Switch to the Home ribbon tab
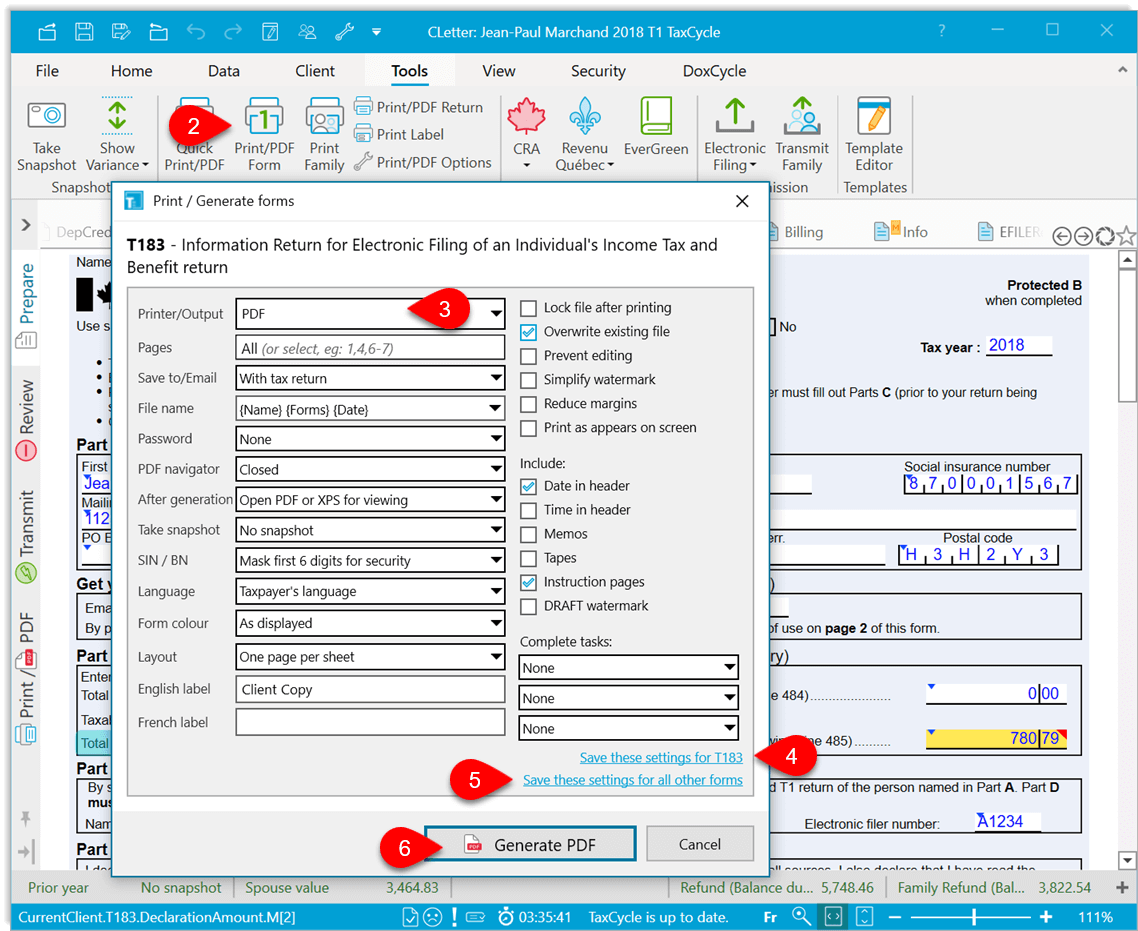The width and height of the screenshot is (1138, 931). 131,71
